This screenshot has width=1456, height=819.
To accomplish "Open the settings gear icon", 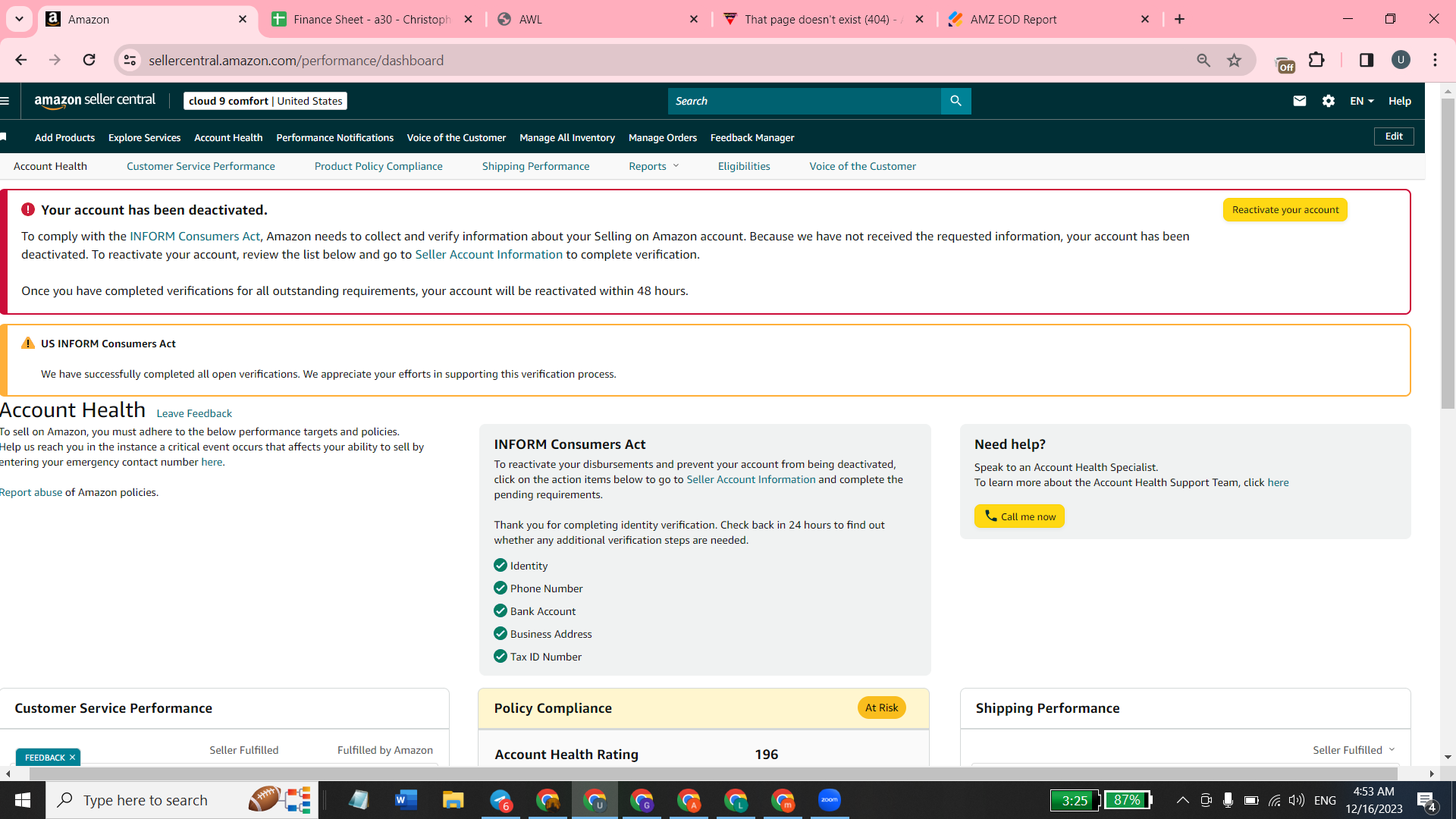I will [x=1329, y=101].
